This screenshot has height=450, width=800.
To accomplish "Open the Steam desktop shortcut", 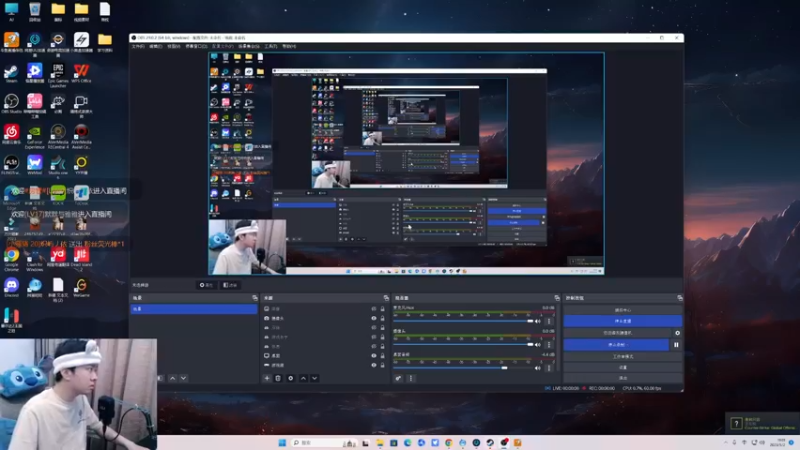I will pos(11,73).
